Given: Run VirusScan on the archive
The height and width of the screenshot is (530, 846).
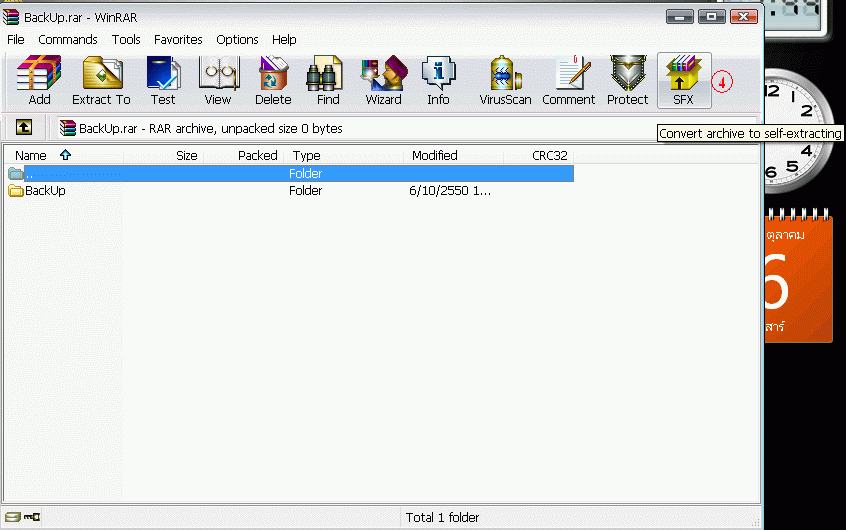Looking at the screenshot, I should [x=505, y=81].
